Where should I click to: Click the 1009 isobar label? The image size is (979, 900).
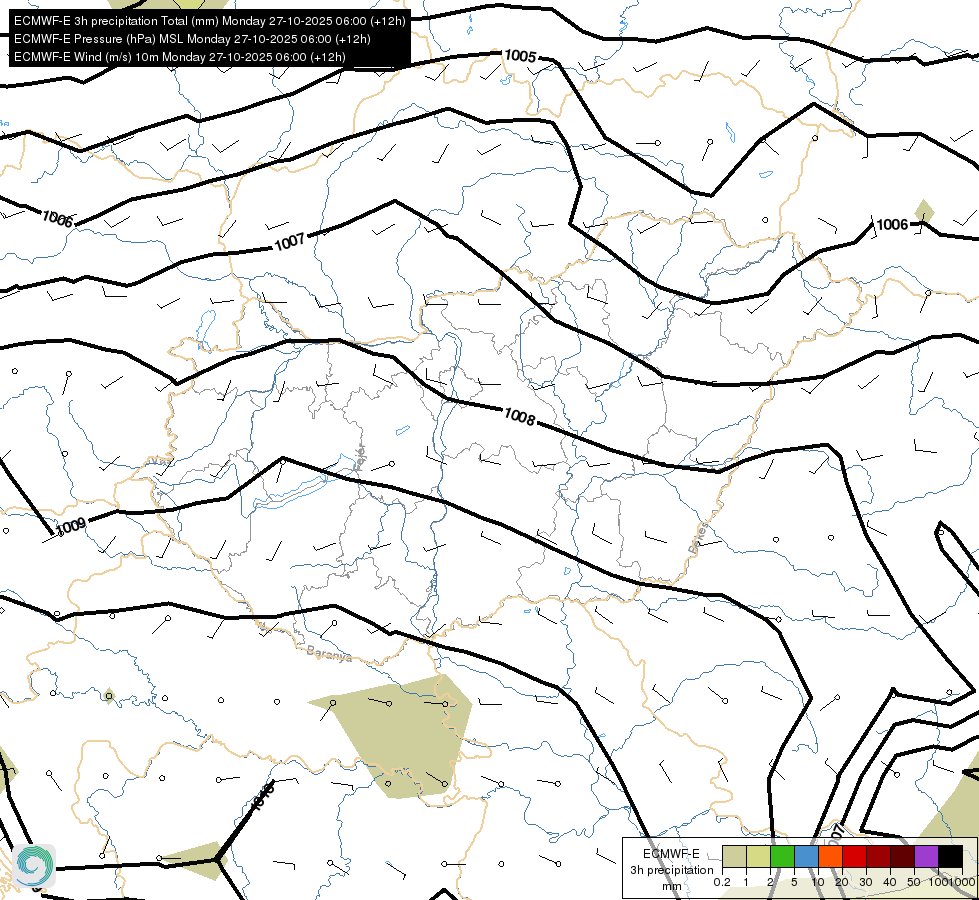tap(71, 527)
